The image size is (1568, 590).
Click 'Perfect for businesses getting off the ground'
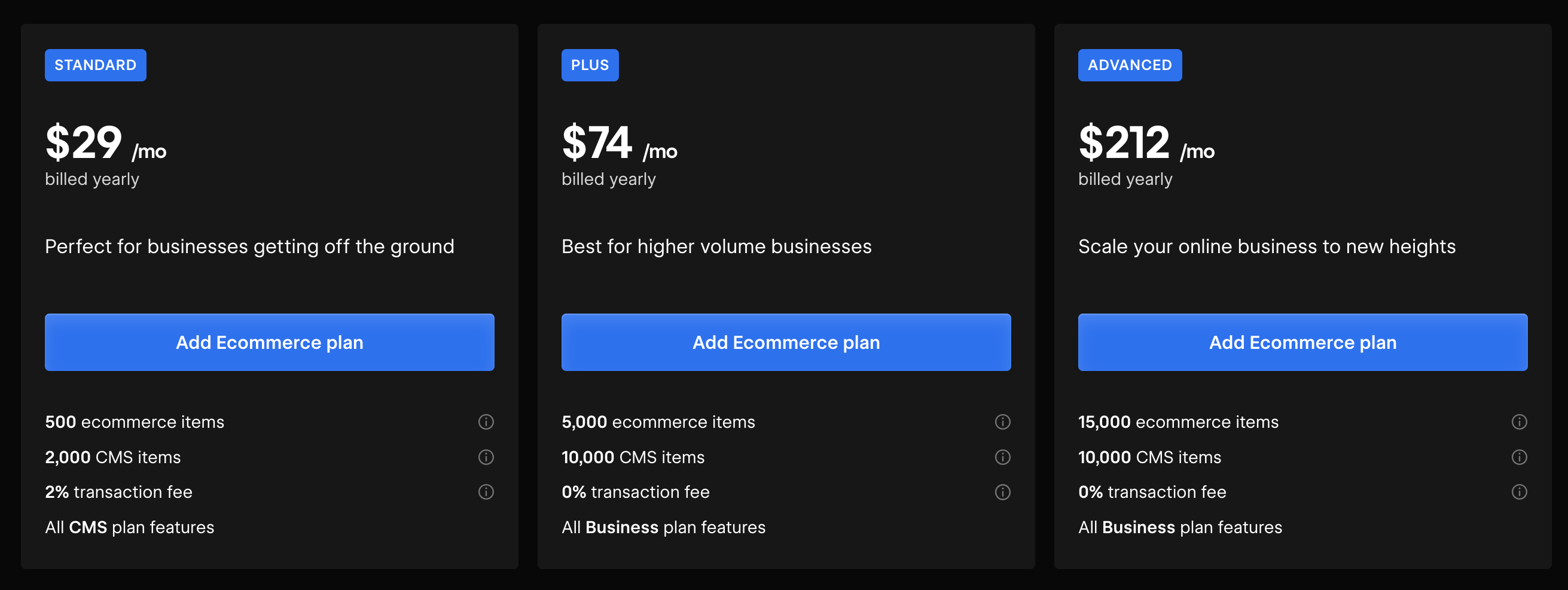tap(249, 247)
